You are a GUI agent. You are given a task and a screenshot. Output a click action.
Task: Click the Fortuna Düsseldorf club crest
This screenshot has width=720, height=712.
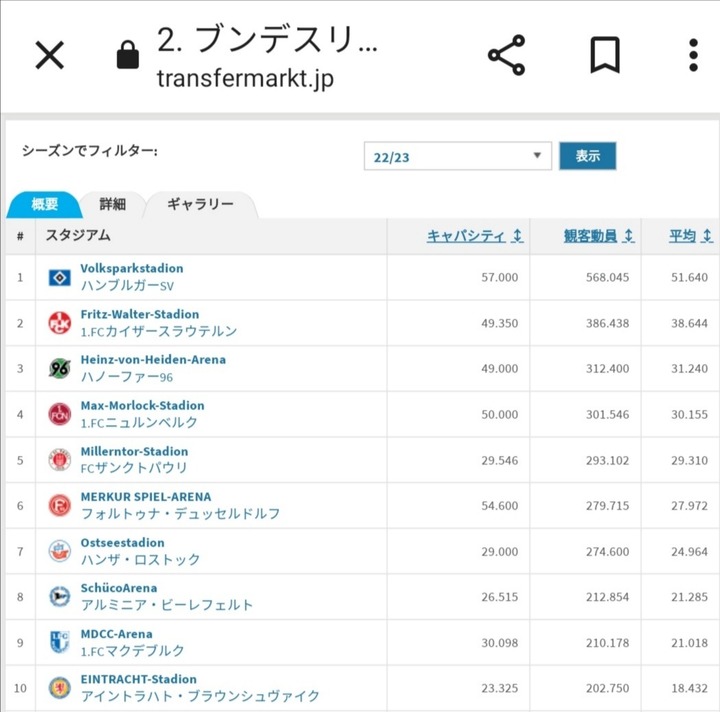(x=60, y=505)
